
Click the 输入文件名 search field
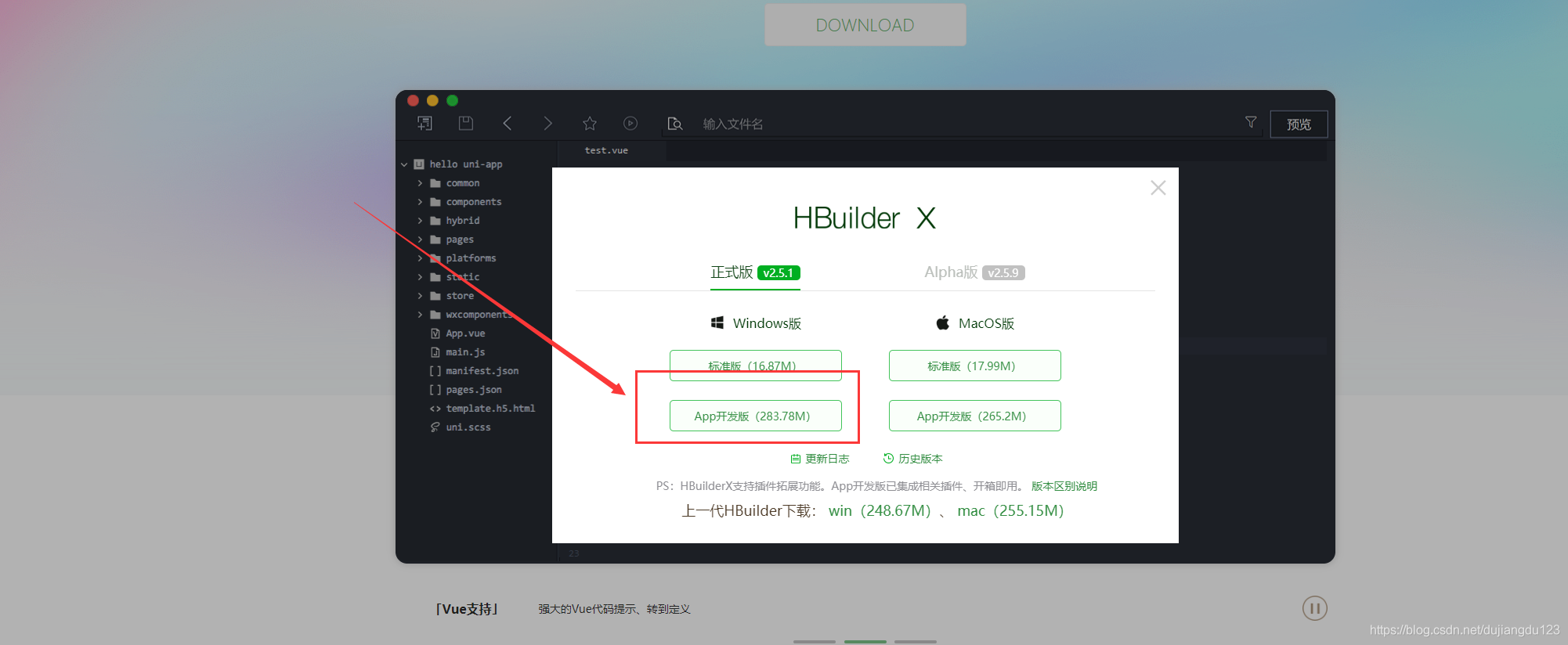click(962, 124)
